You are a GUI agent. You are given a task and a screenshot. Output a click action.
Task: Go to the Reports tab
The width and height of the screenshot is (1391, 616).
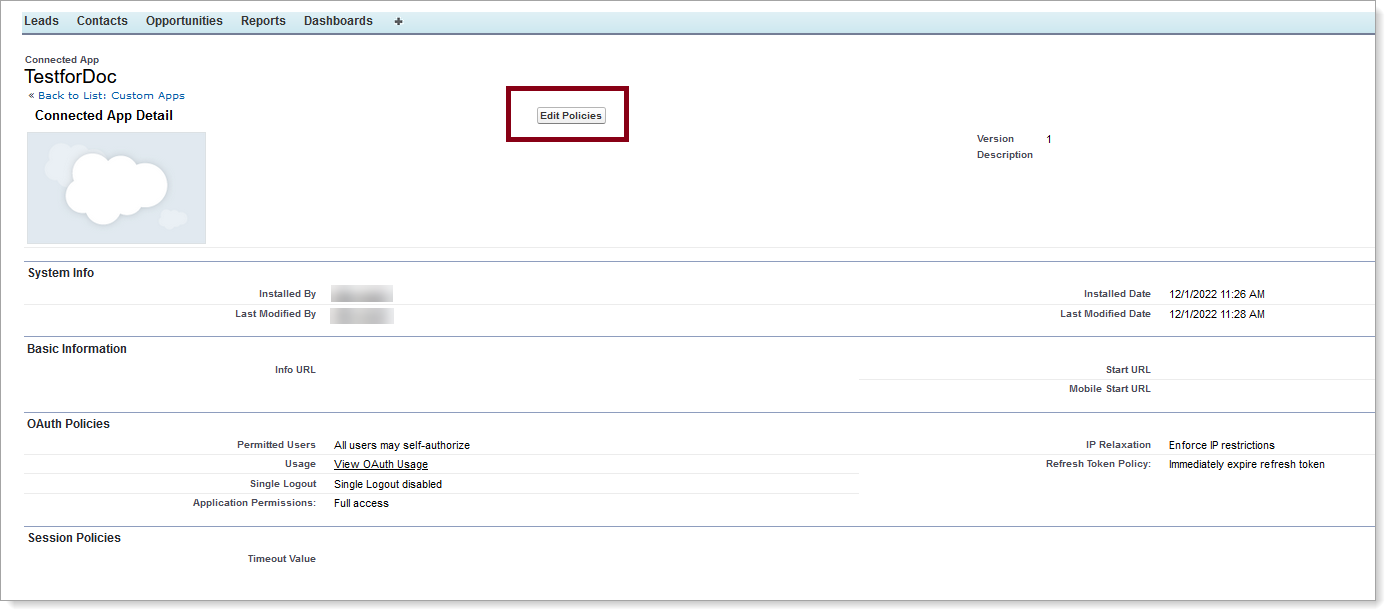[262, 20]
